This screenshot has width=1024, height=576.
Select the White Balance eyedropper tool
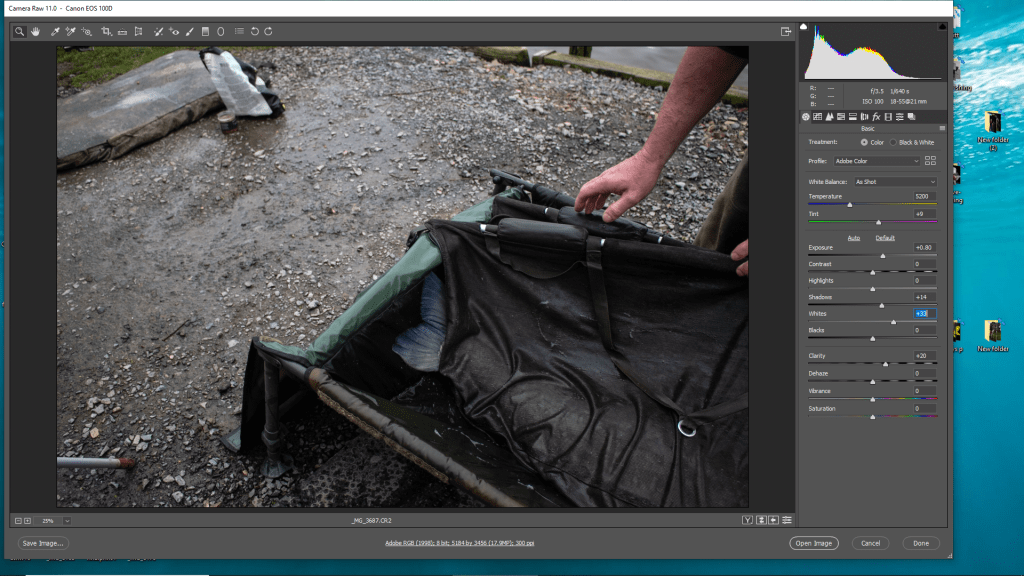pos(55,32)
